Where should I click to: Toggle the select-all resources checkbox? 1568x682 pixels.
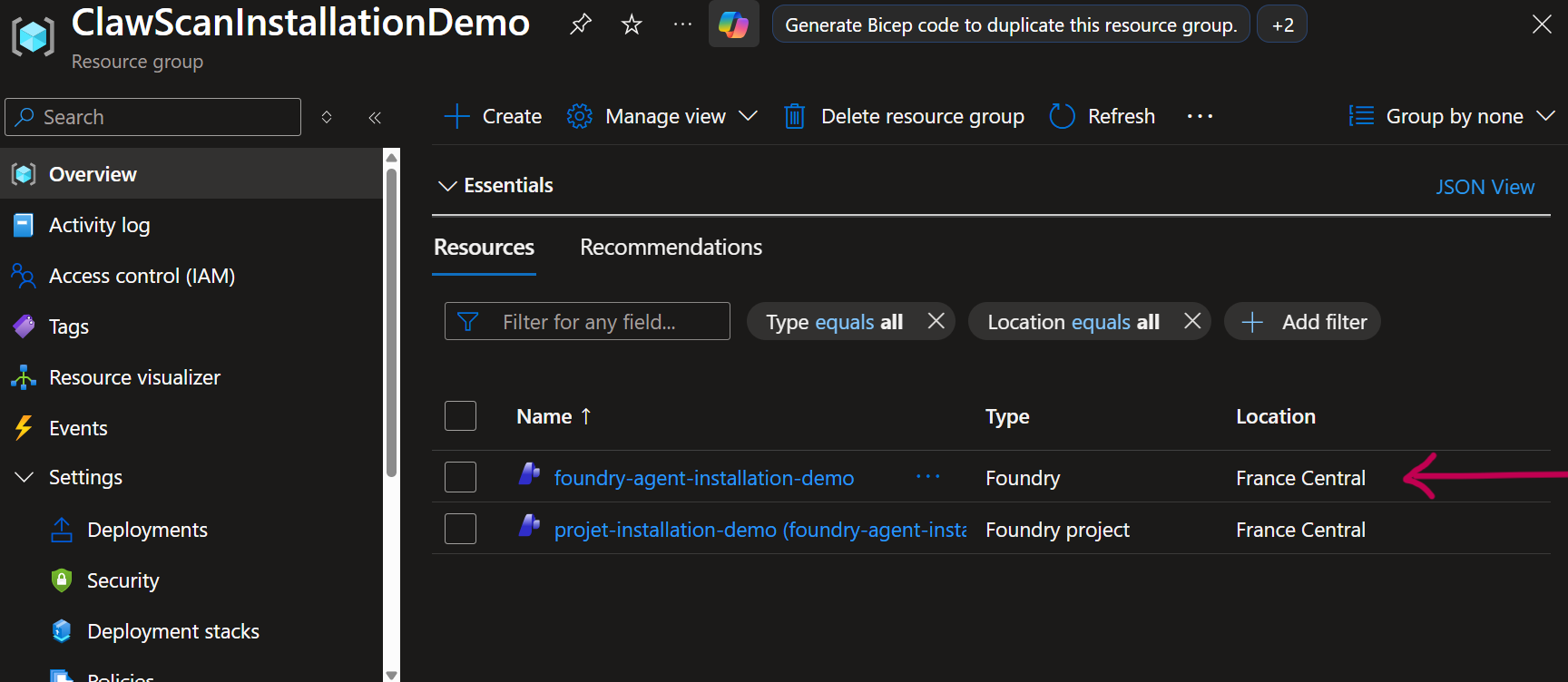click(461, 416)
